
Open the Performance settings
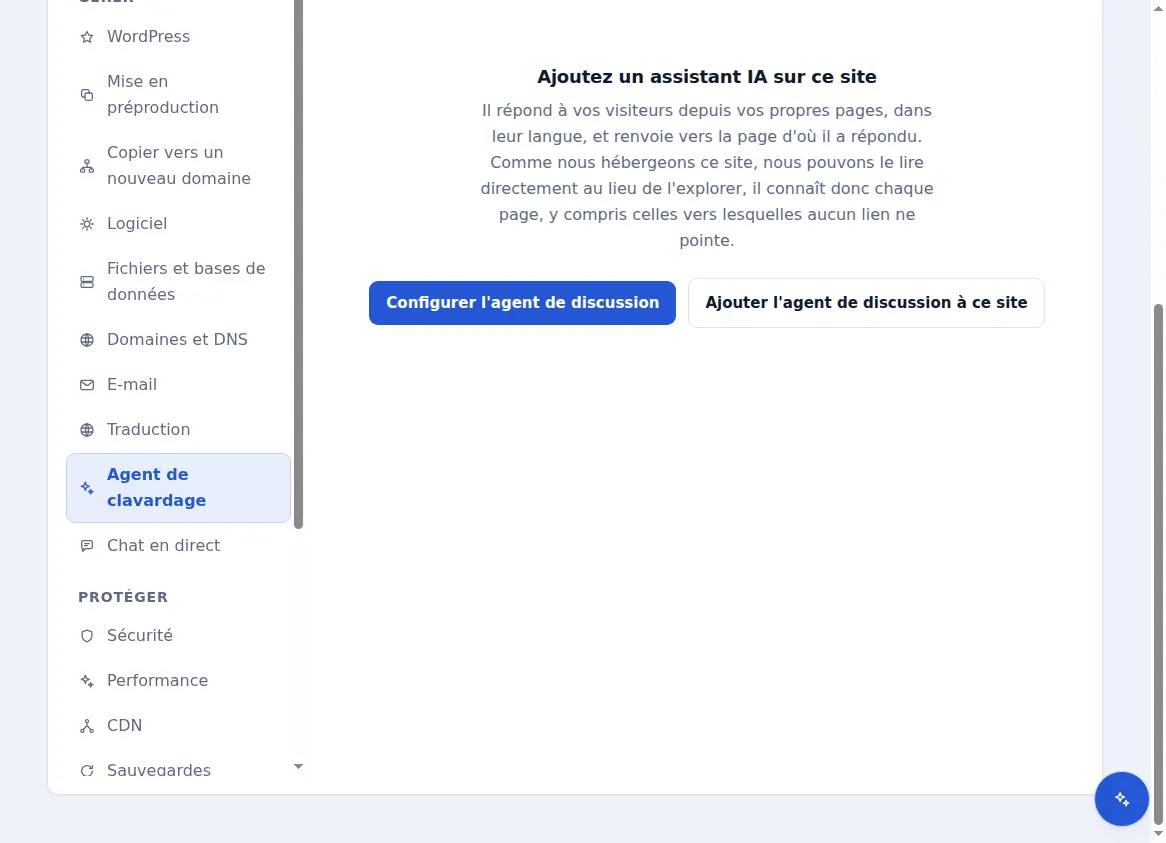coord(178,681)
